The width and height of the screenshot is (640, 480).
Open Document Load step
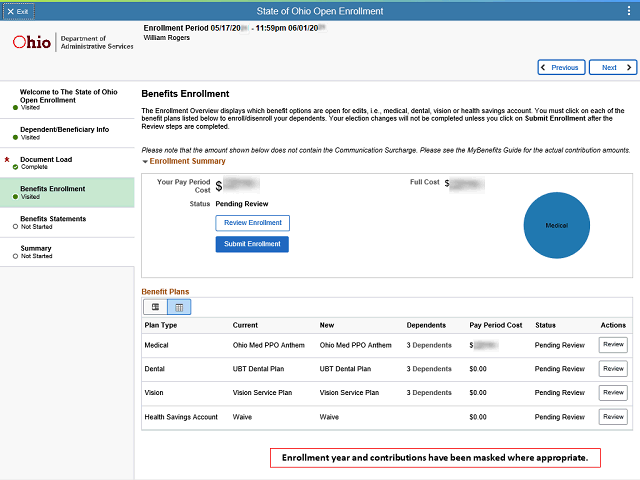(x=67, y=163)
